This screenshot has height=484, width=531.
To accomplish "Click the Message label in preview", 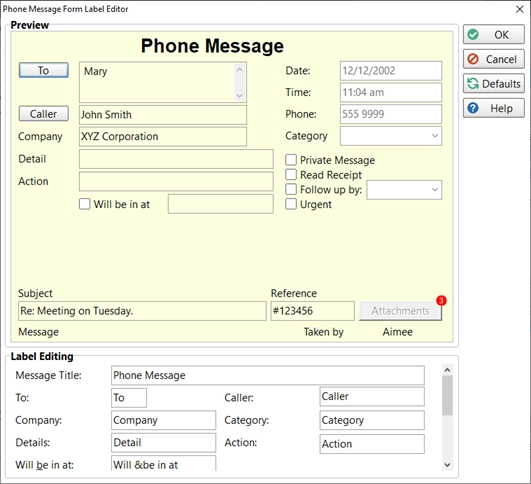I will click(39, 332).
